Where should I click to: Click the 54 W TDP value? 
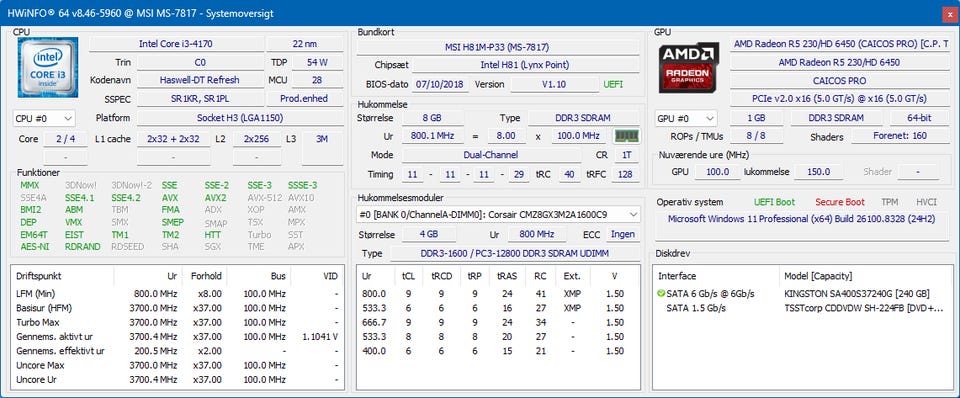317,62
